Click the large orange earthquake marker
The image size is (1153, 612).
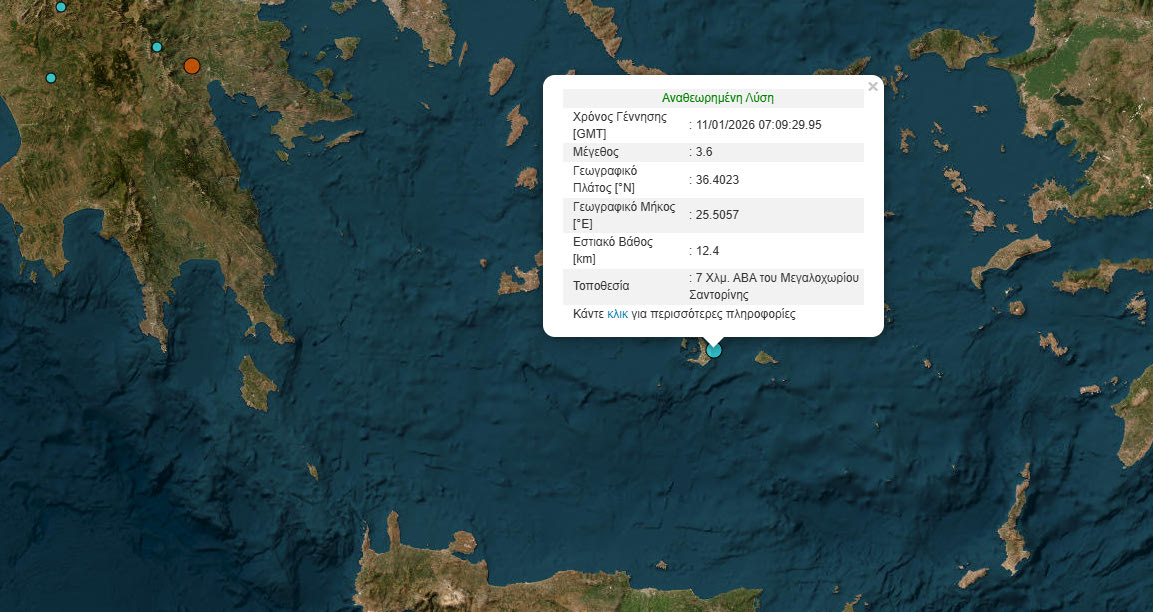point(192,67)
